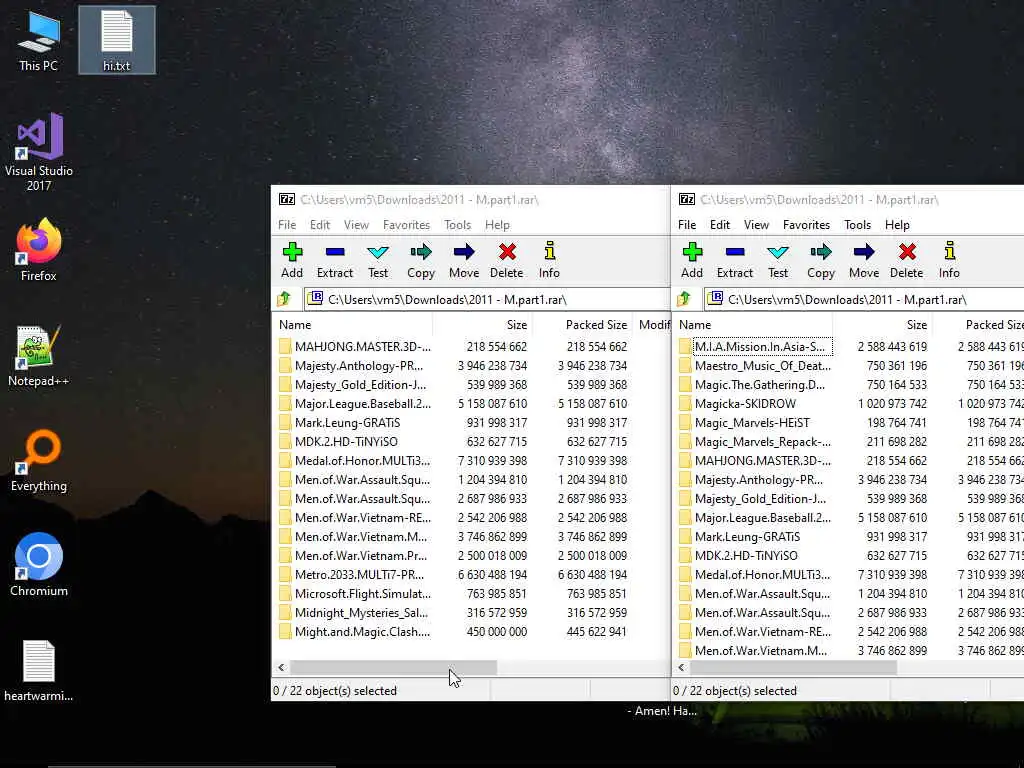This screenshot has width=1024, height=768.
Task: Open Edit menu in left 7-Zip window
Action: [x=320, y=225]
